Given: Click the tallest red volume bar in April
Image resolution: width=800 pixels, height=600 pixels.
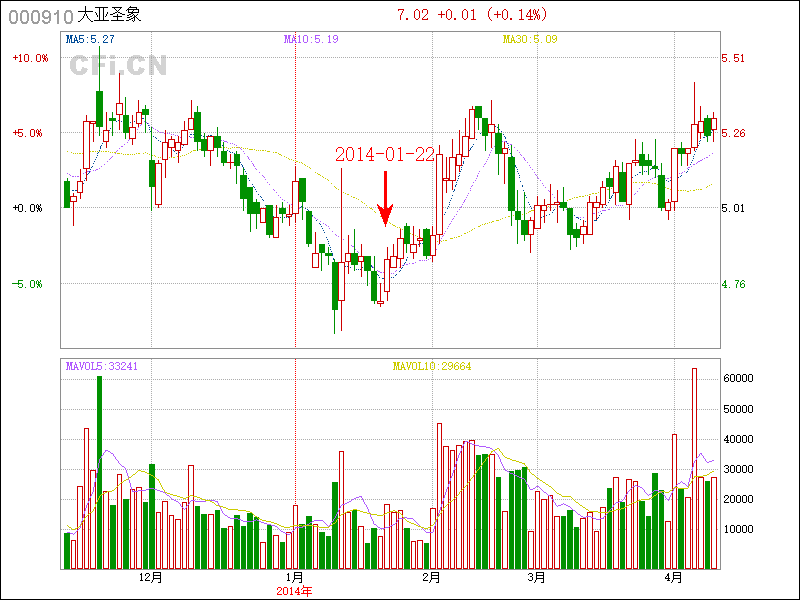Looking at the screenshot, I should tap(694, 468).
